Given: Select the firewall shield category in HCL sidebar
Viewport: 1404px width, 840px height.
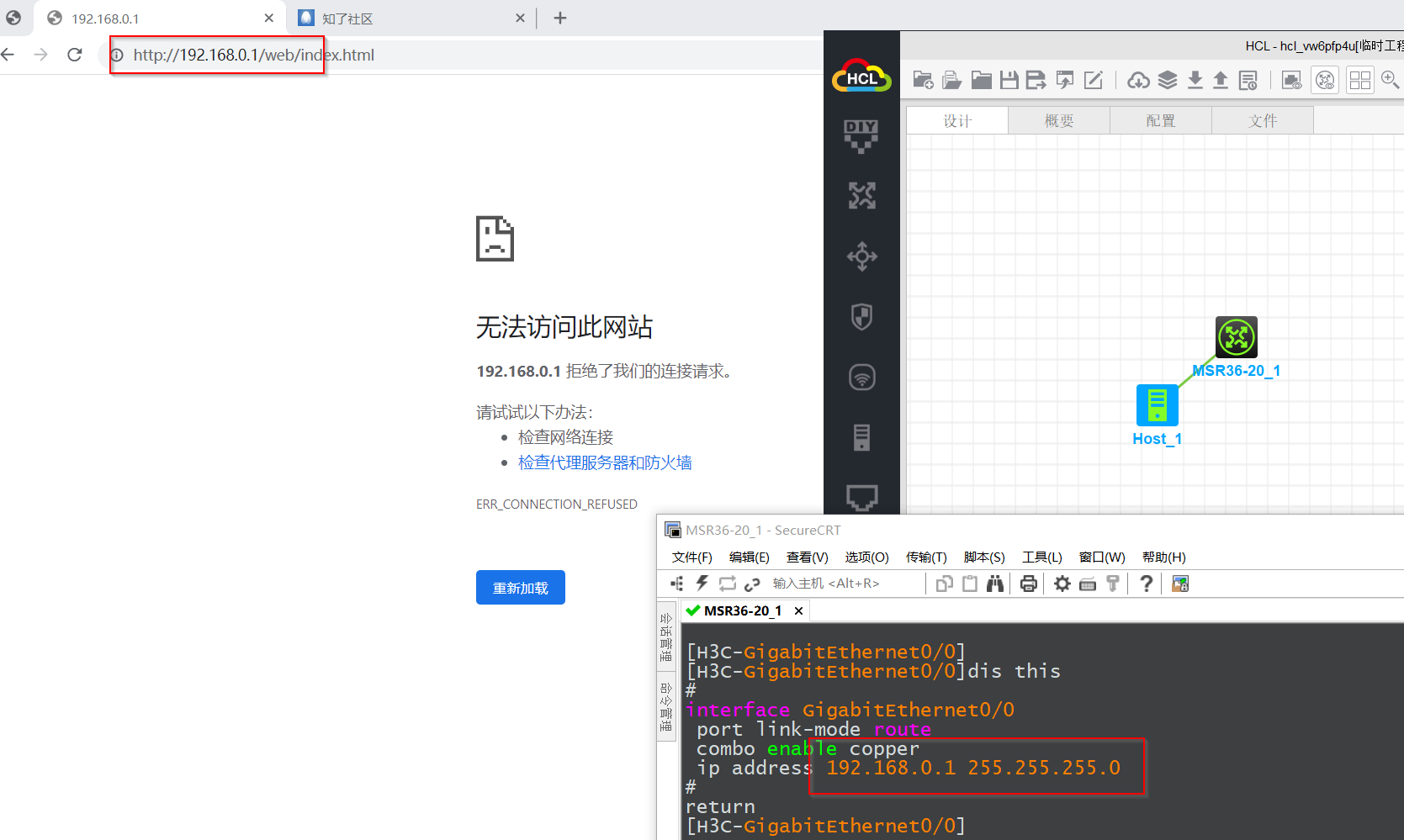Looking at the screenshot, I should click(861, 317).
